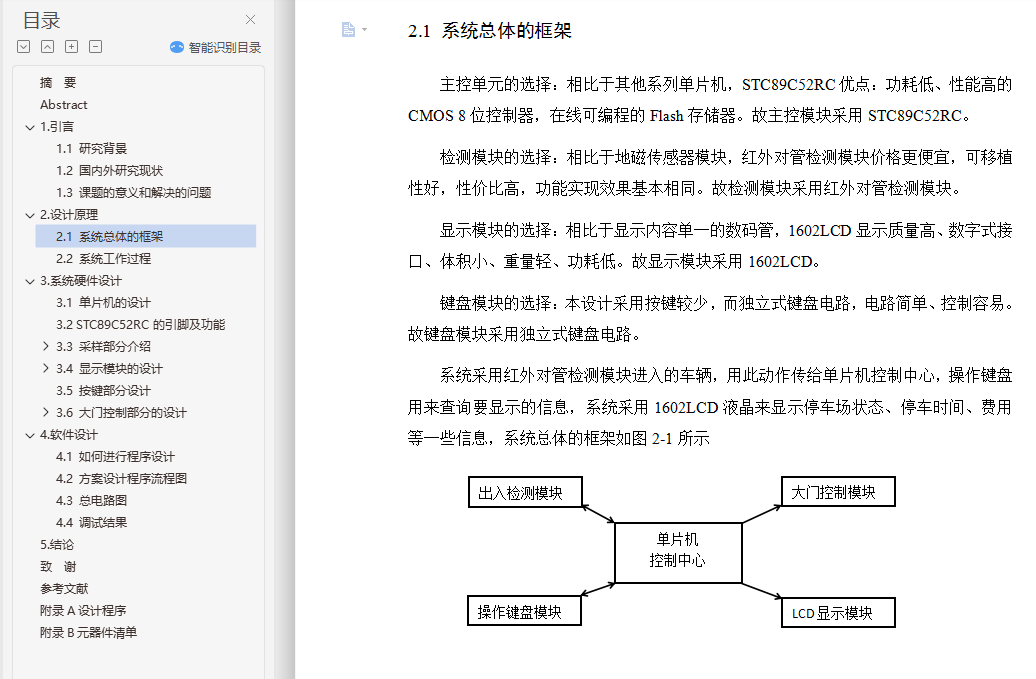Expand the 3.4 显示模块的设计 entry
The image size is (1036, 679).
[x=46, y=369]
